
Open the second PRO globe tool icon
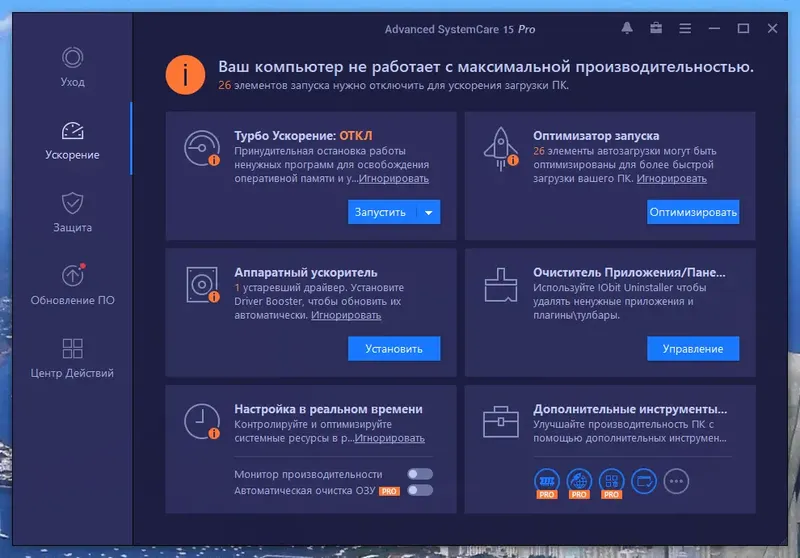[x=579, y=483]
